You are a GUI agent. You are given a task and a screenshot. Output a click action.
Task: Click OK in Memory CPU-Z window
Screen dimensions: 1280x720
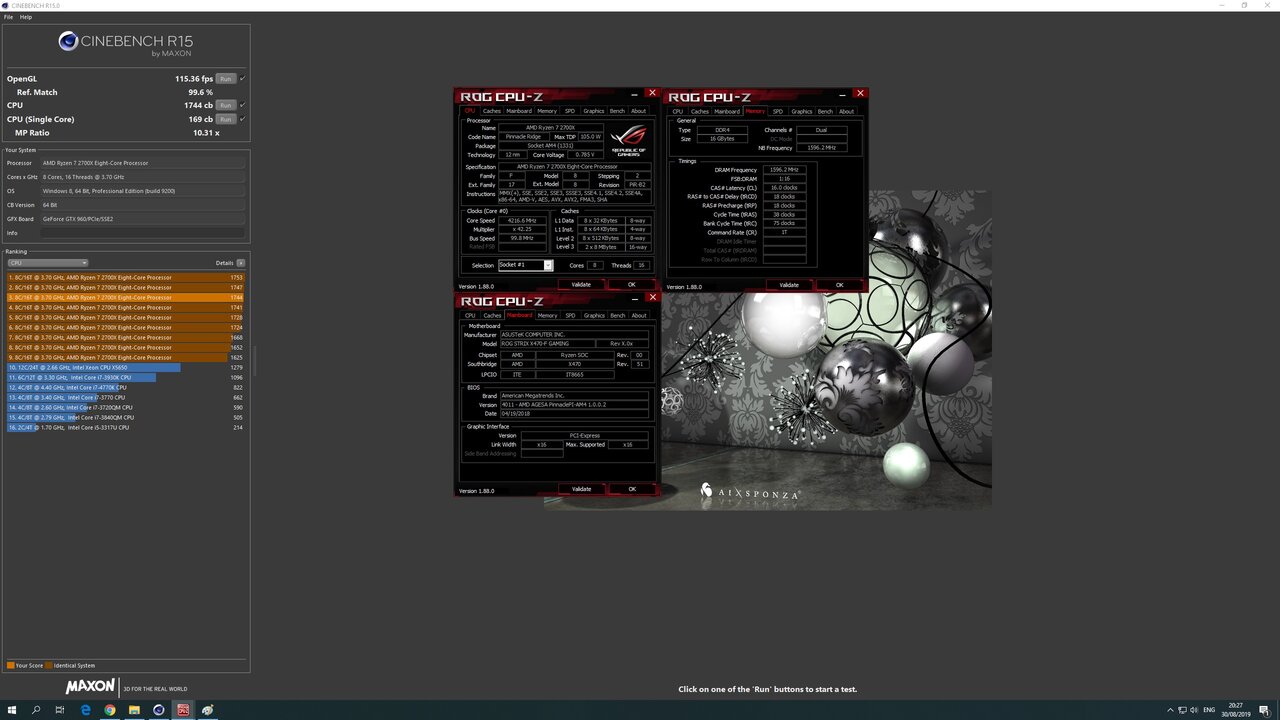(x=839, y=284)
